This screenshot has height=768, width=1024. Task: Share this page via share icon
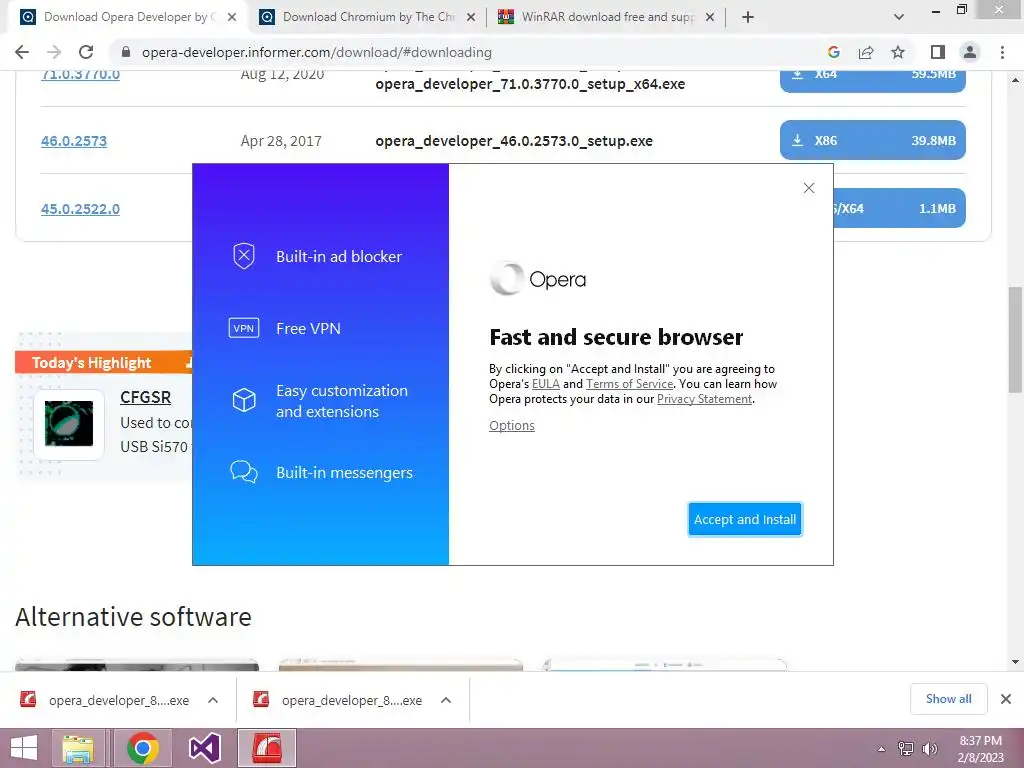(866, 52)
